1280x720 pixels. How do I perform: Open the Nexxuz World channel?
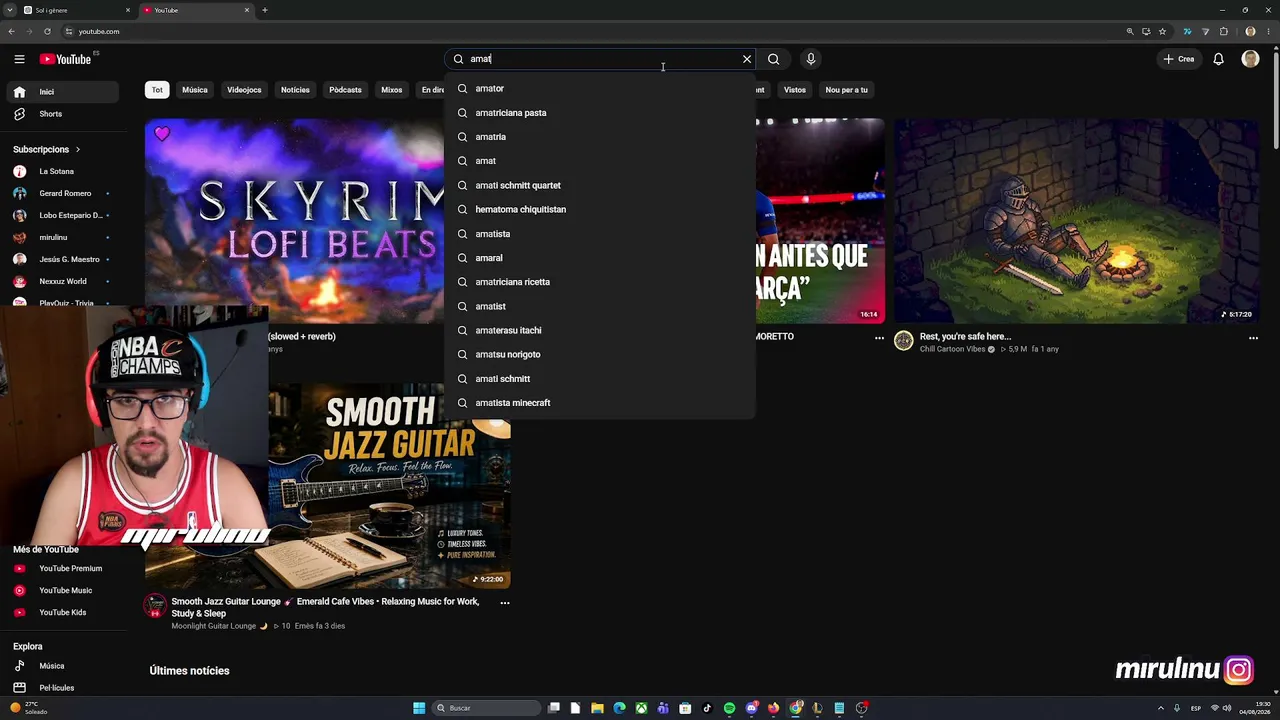tap(64, 281)
